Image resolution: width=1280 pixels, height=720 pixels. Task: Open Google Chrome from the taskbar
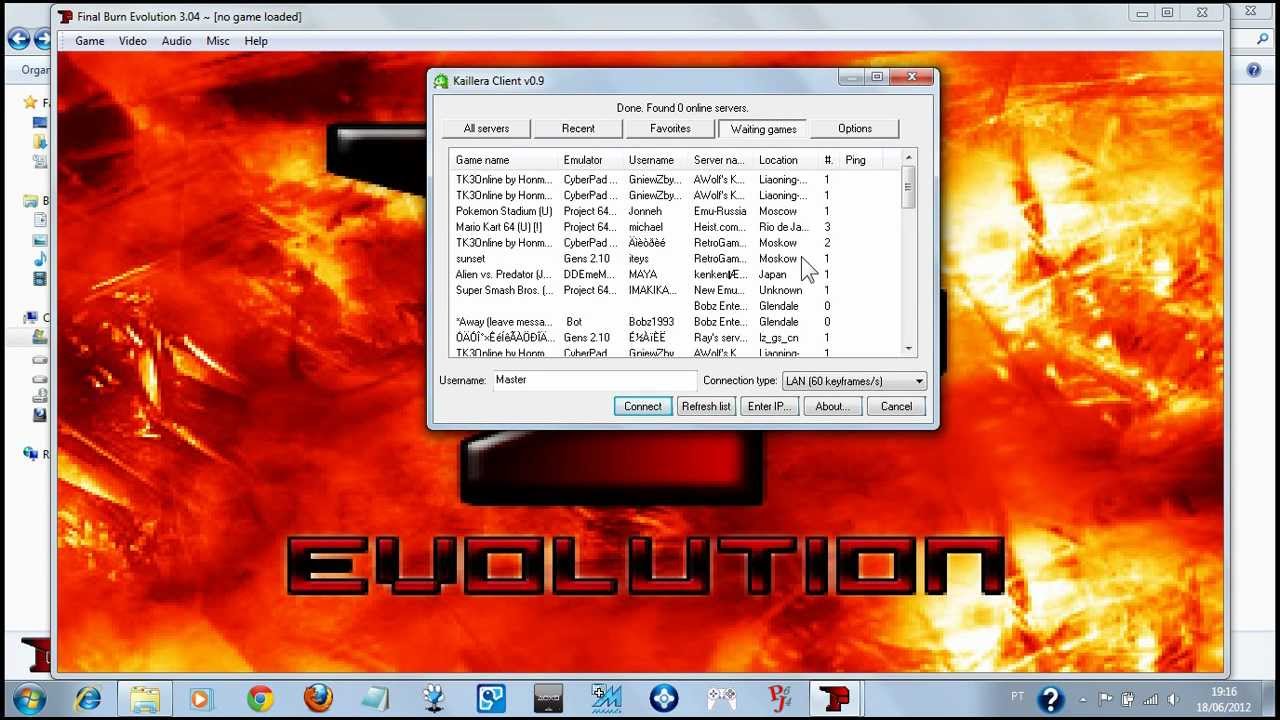pyautogui.click(x=260, y=698)
